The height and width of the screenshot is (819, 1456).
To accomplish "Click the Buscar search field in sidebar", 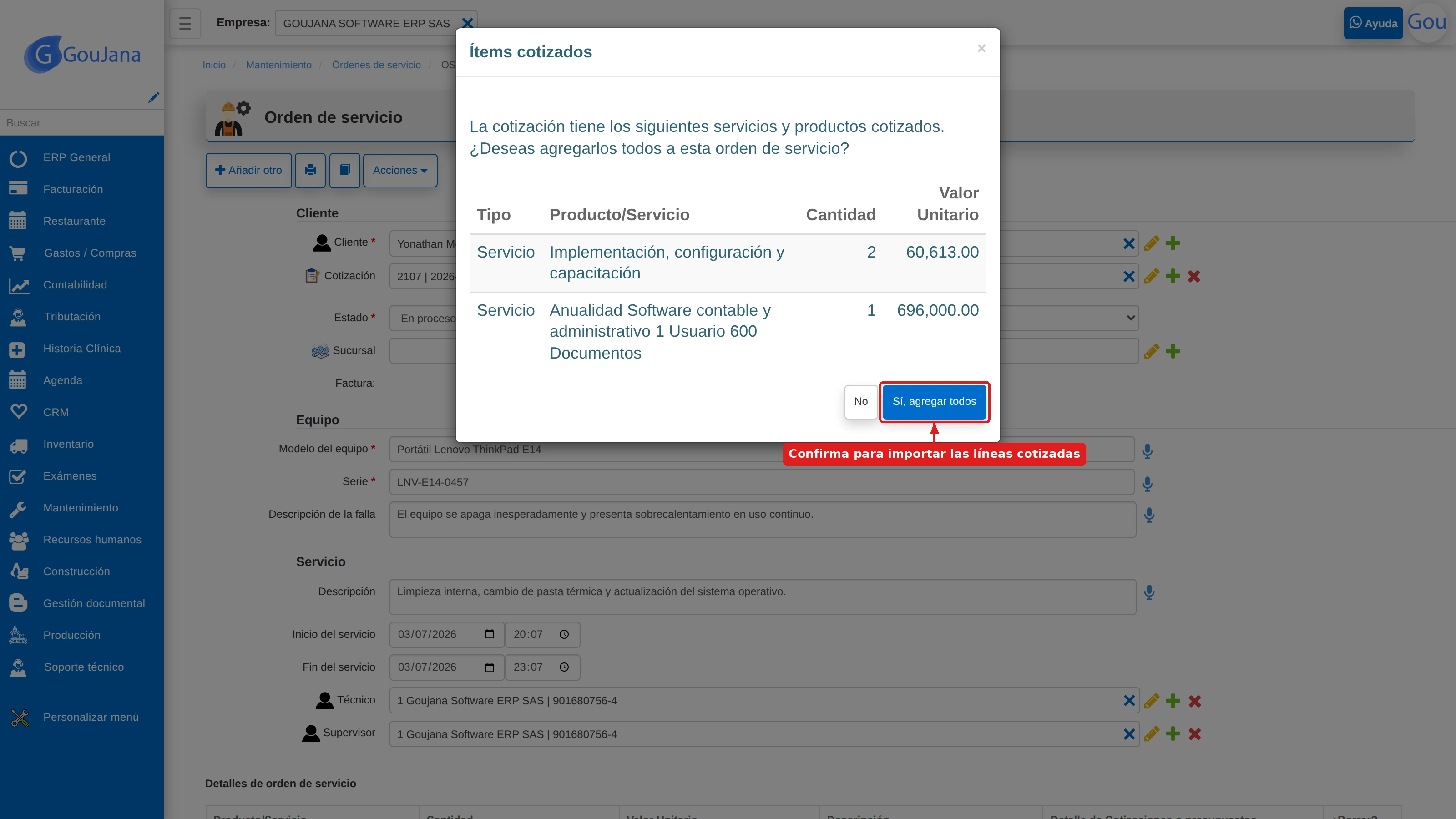I will point(82,123).
